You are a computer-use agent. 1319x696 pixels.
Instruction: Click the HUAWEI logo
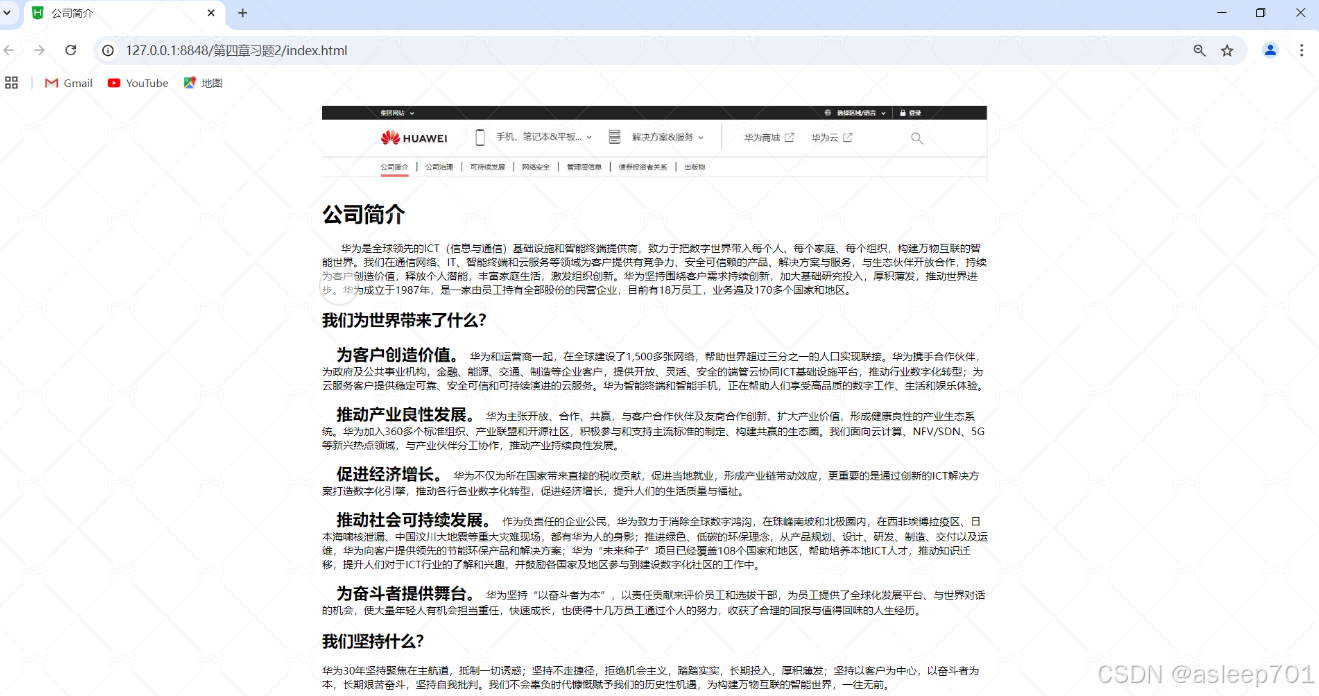pos(413,138)
